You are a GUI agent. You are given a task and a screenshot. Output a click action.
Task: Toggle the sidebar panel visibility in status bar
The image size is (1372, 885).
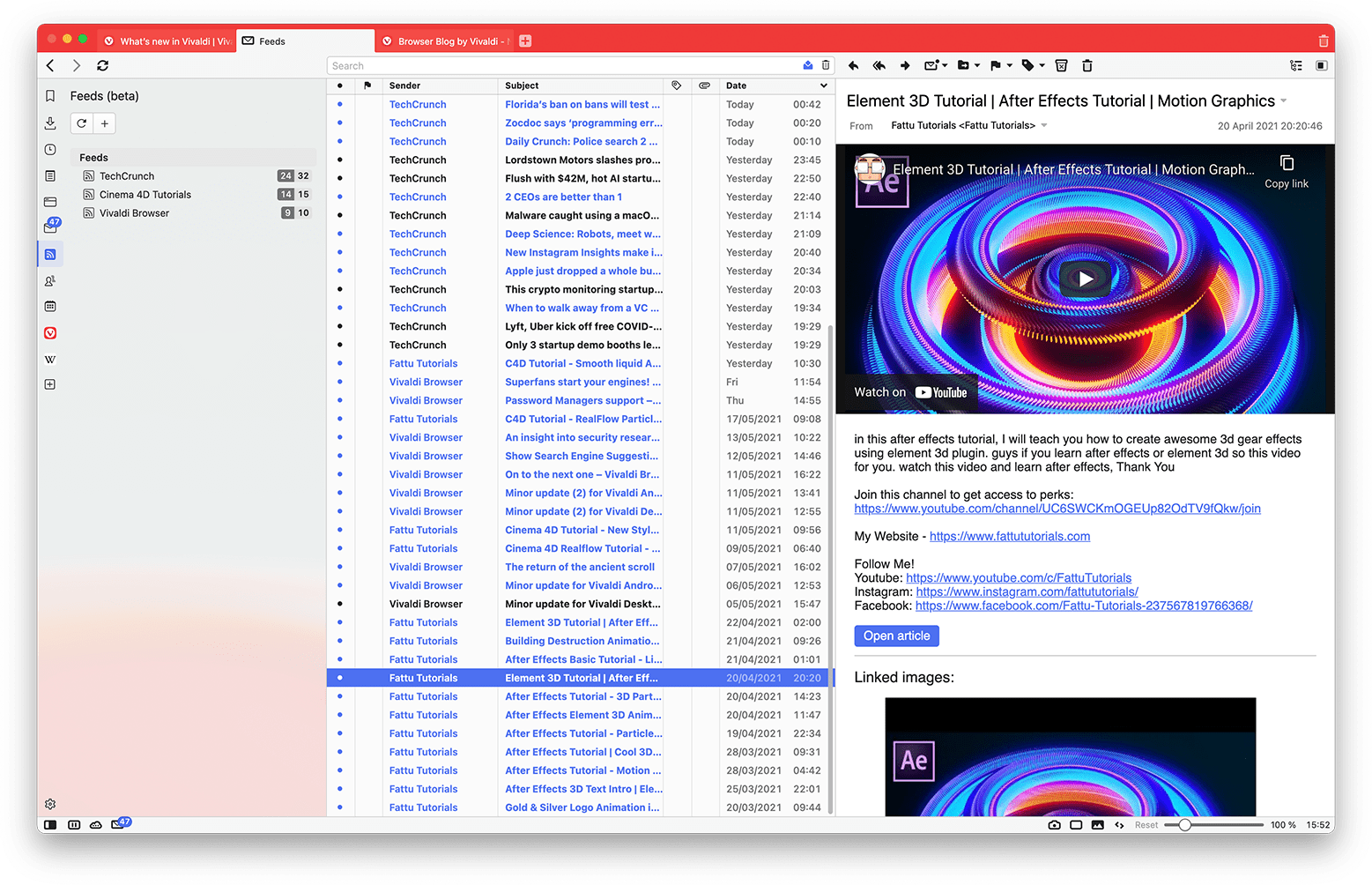point(50,823)
